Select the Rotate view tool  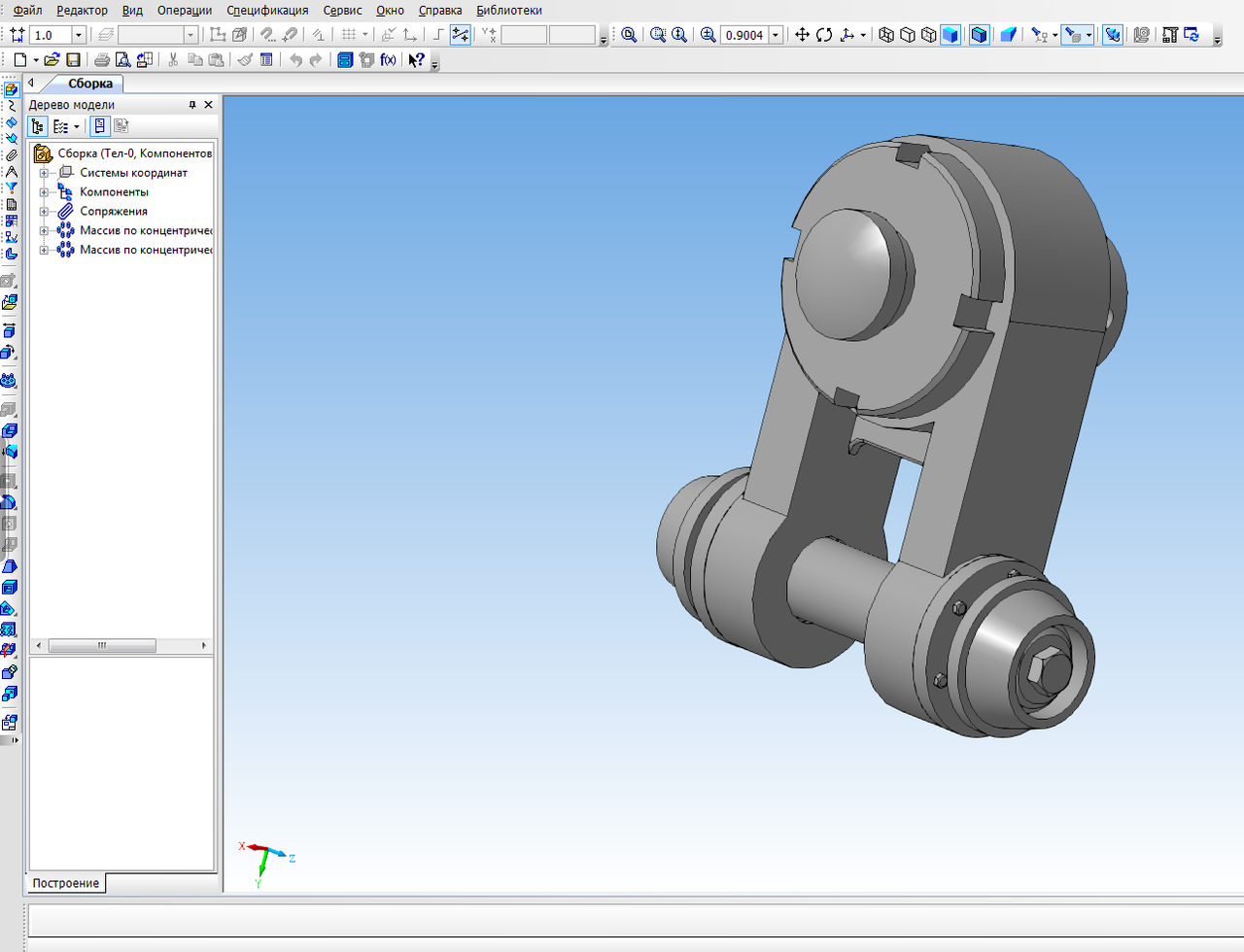coord(824,35)
